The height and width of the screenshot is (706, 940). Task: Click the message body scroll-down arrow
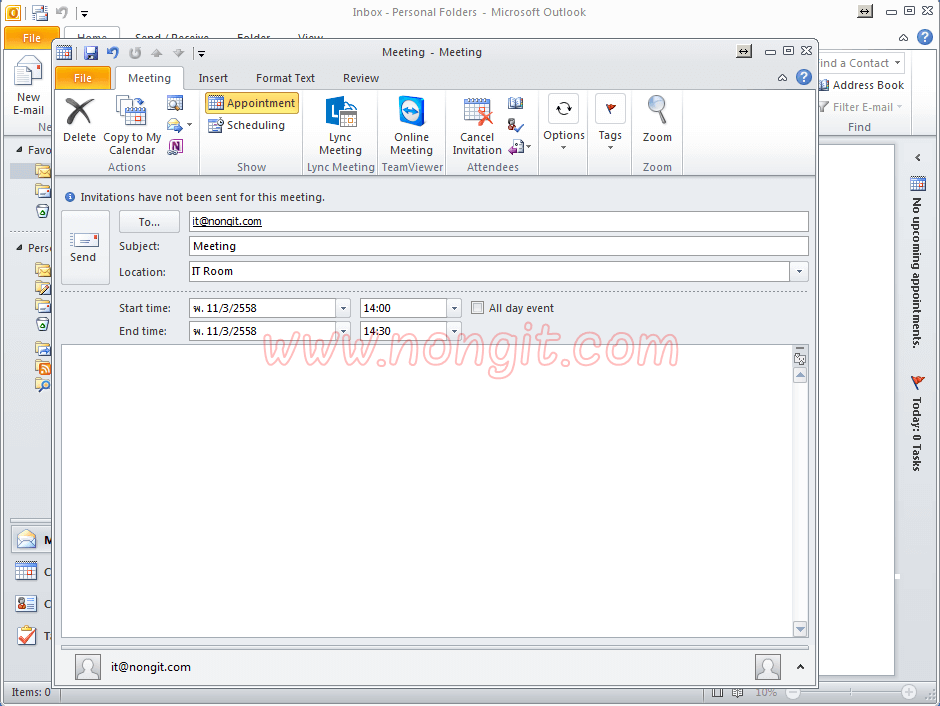tap(800, 629)
